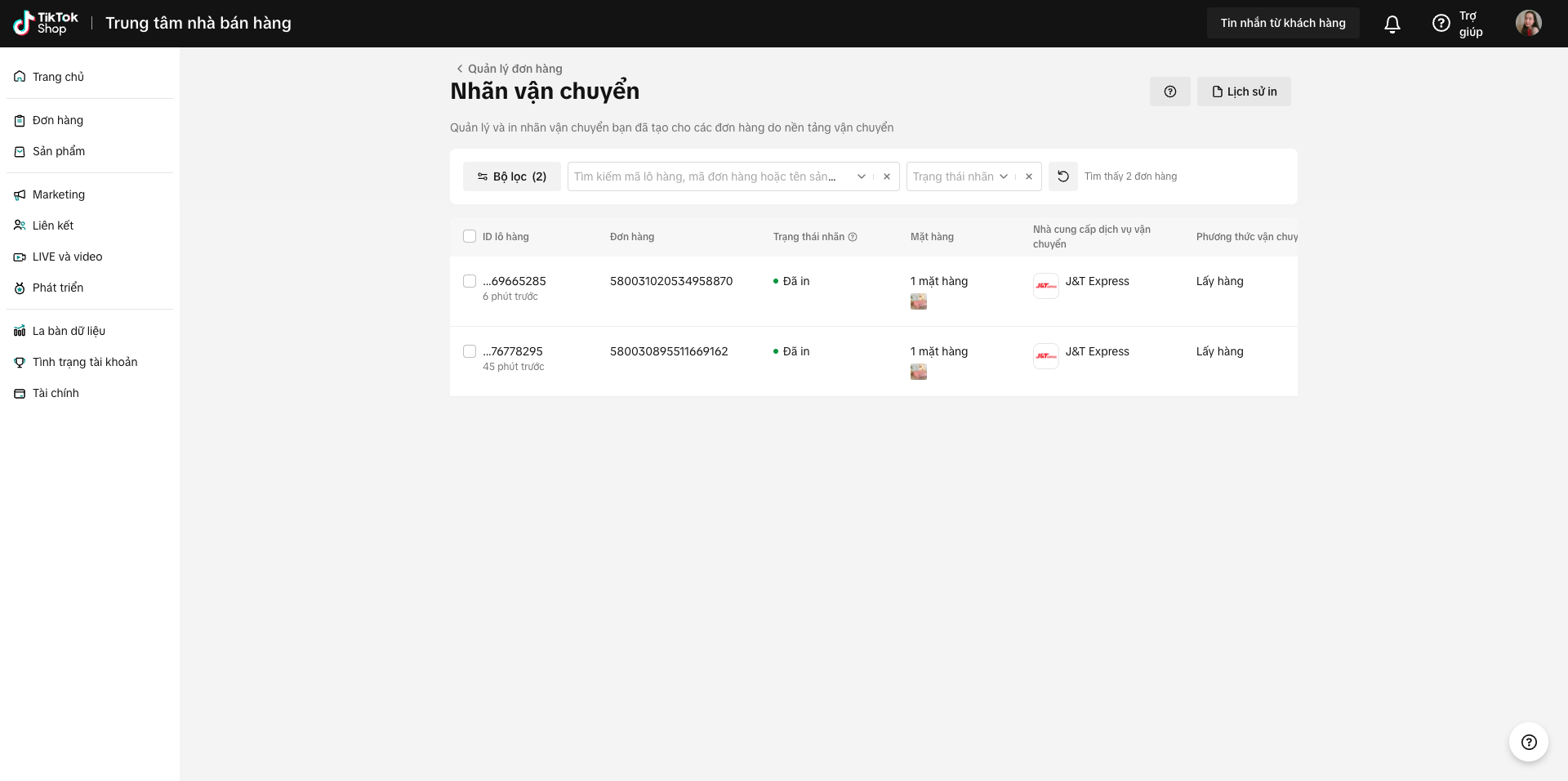Click J&T Express logo in second row

1046,356
